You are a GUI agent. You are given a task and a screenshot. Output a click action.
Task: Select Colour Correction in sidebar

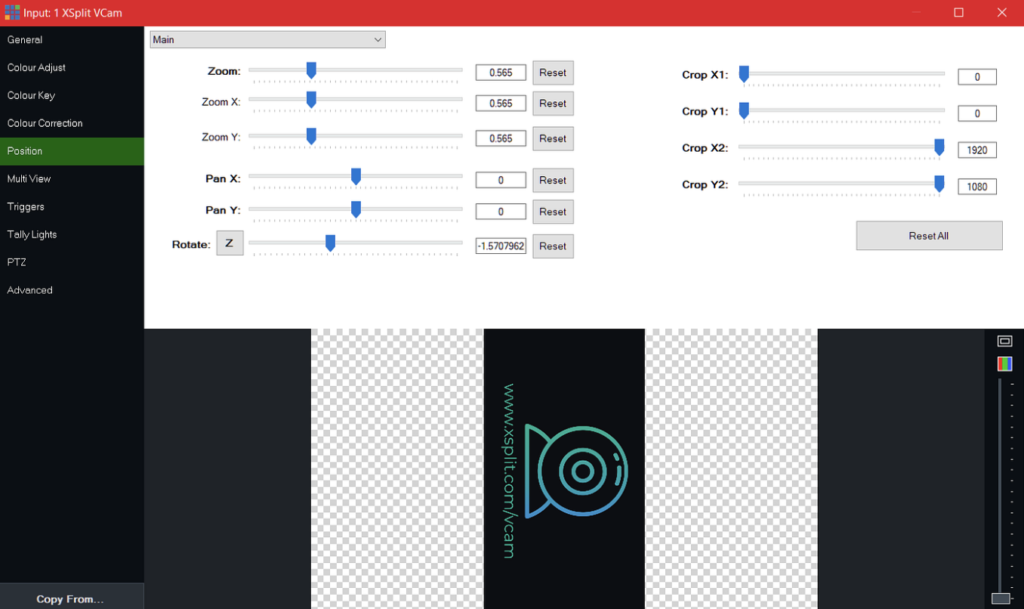tap(72, 123)
